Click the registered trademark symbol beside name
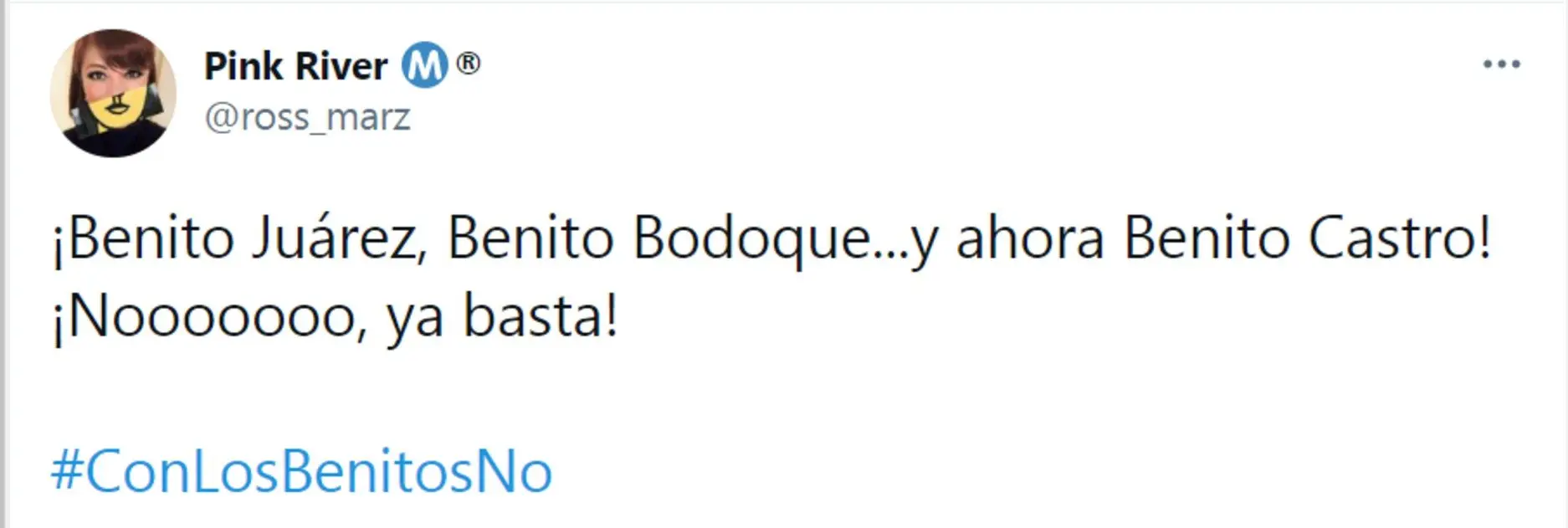Screen dimensions: 1568x528 (468, 63)
